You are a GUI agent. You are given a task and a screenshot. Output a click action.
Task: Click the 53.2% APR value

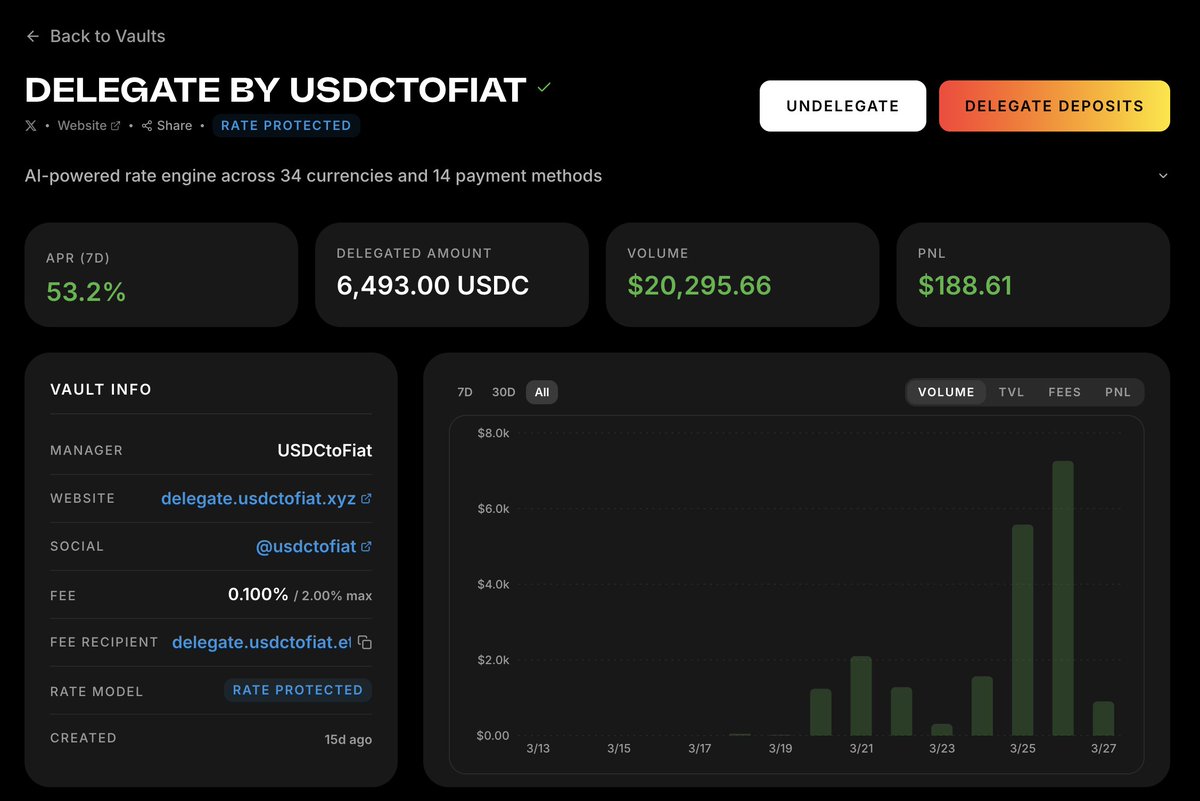(86, 292)
